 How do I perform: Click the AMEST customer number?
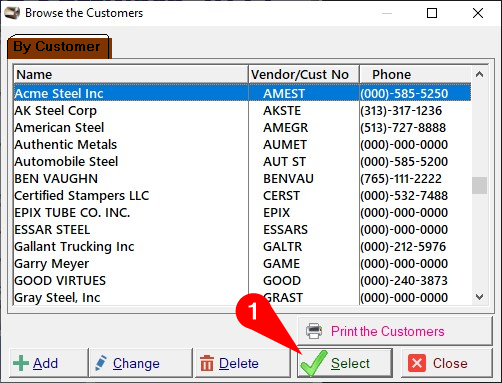(x=284, y=93)
